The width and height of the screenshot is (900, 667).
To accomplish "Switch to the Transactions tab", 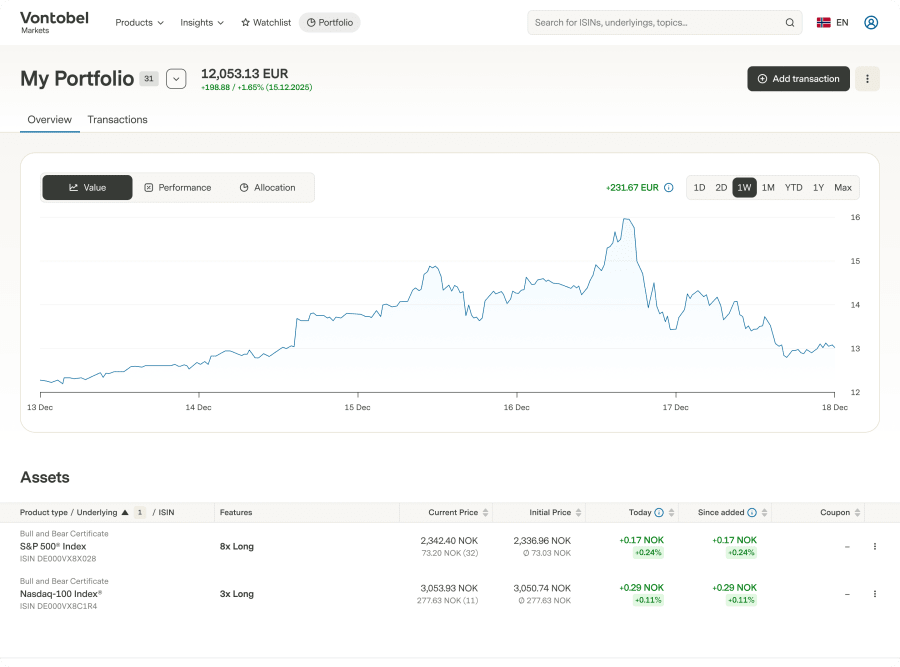I will point(117,119).
